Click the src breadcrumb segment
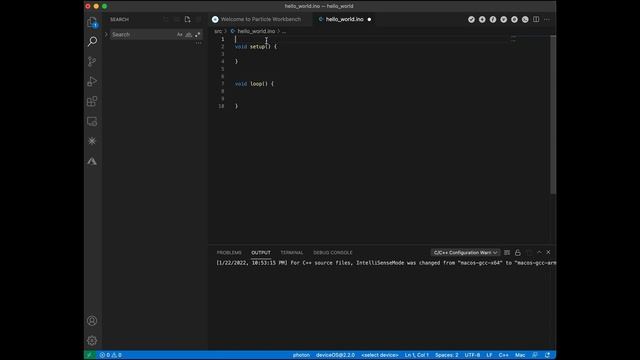Image resolution: width=640 pixels, height=360 pixels. coord(218,31)
